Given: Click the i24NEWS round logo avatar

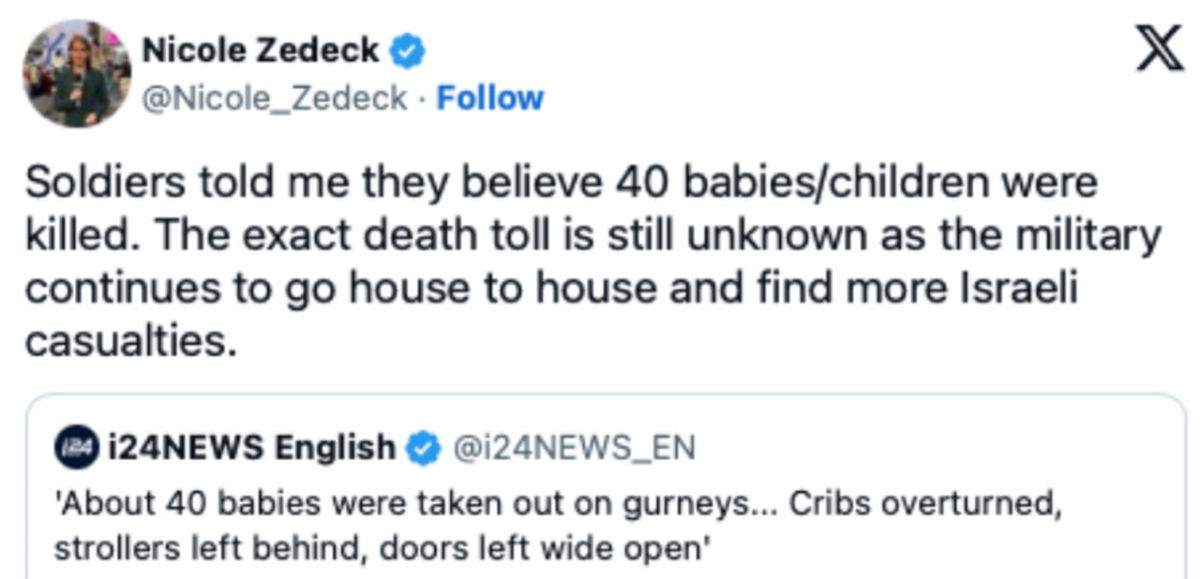Looking at the screenshot, I should coord(74,446).
